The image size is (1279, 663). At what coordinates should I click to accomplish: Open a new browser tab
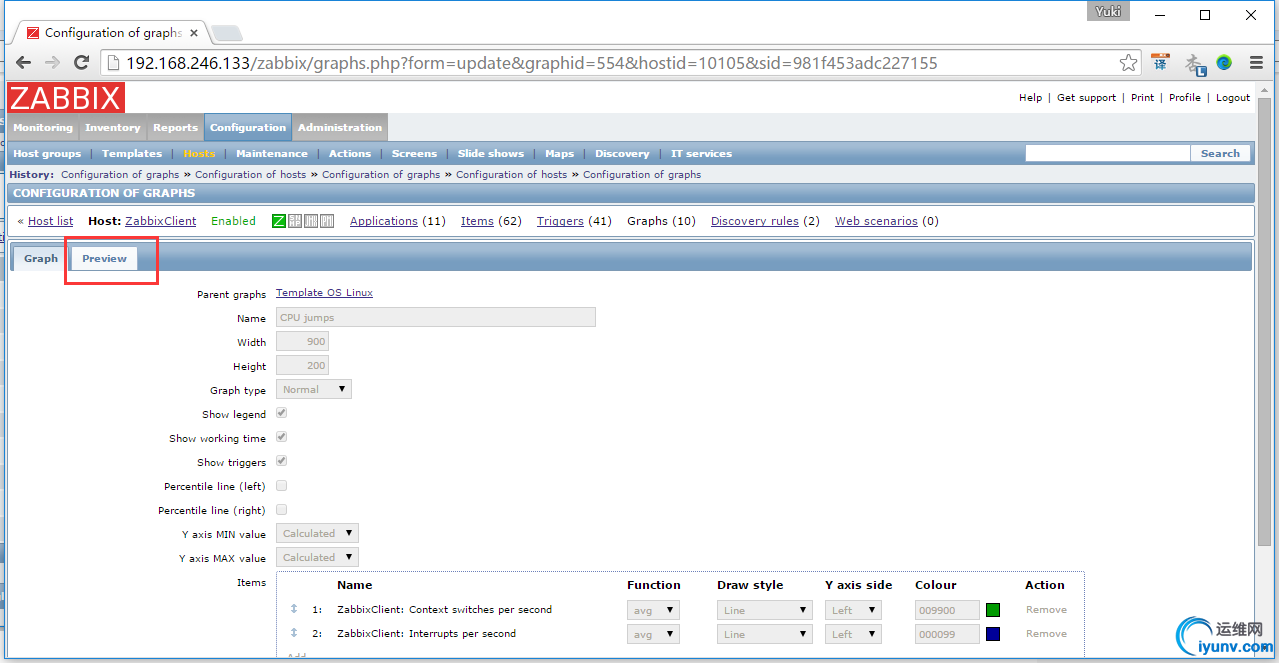[227, 33]
